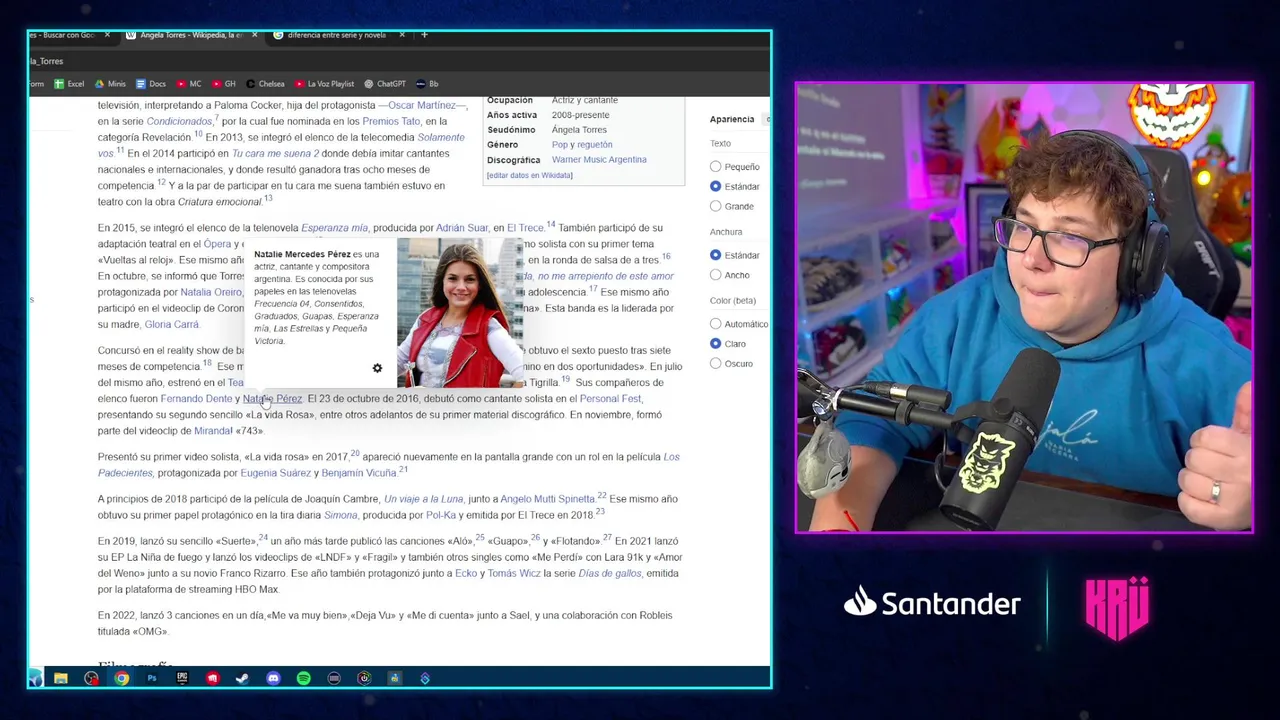Launch Google Chrome from the taskbar
This screenshot has width=1280, height=720.
(121, 678)
